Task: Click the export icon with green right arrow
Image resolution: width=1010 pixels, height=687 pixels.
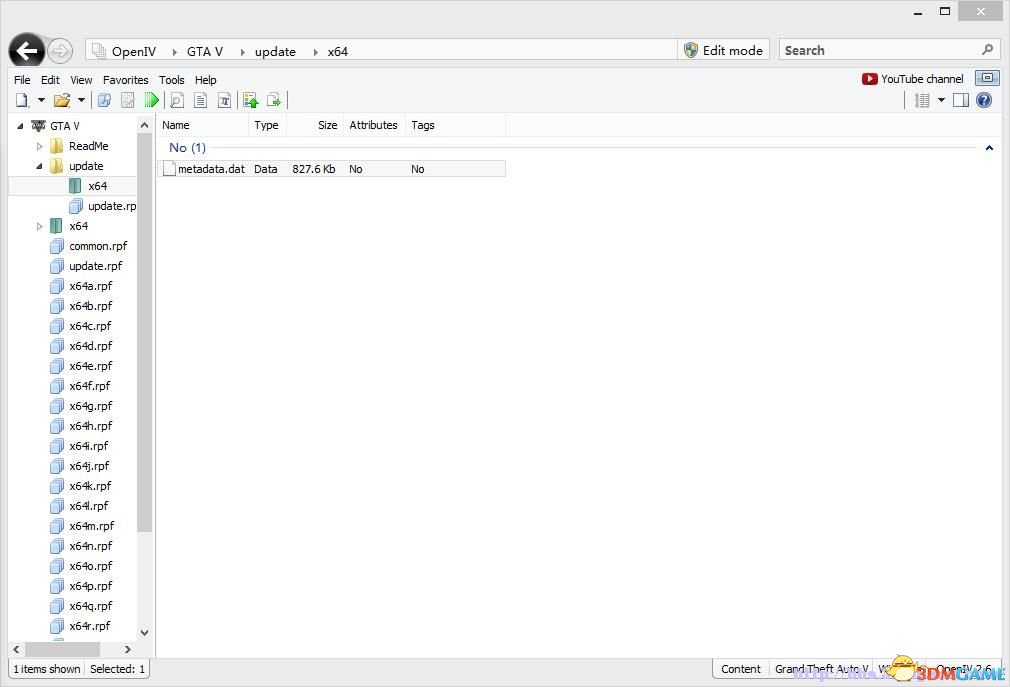Action: pos(274,100)
